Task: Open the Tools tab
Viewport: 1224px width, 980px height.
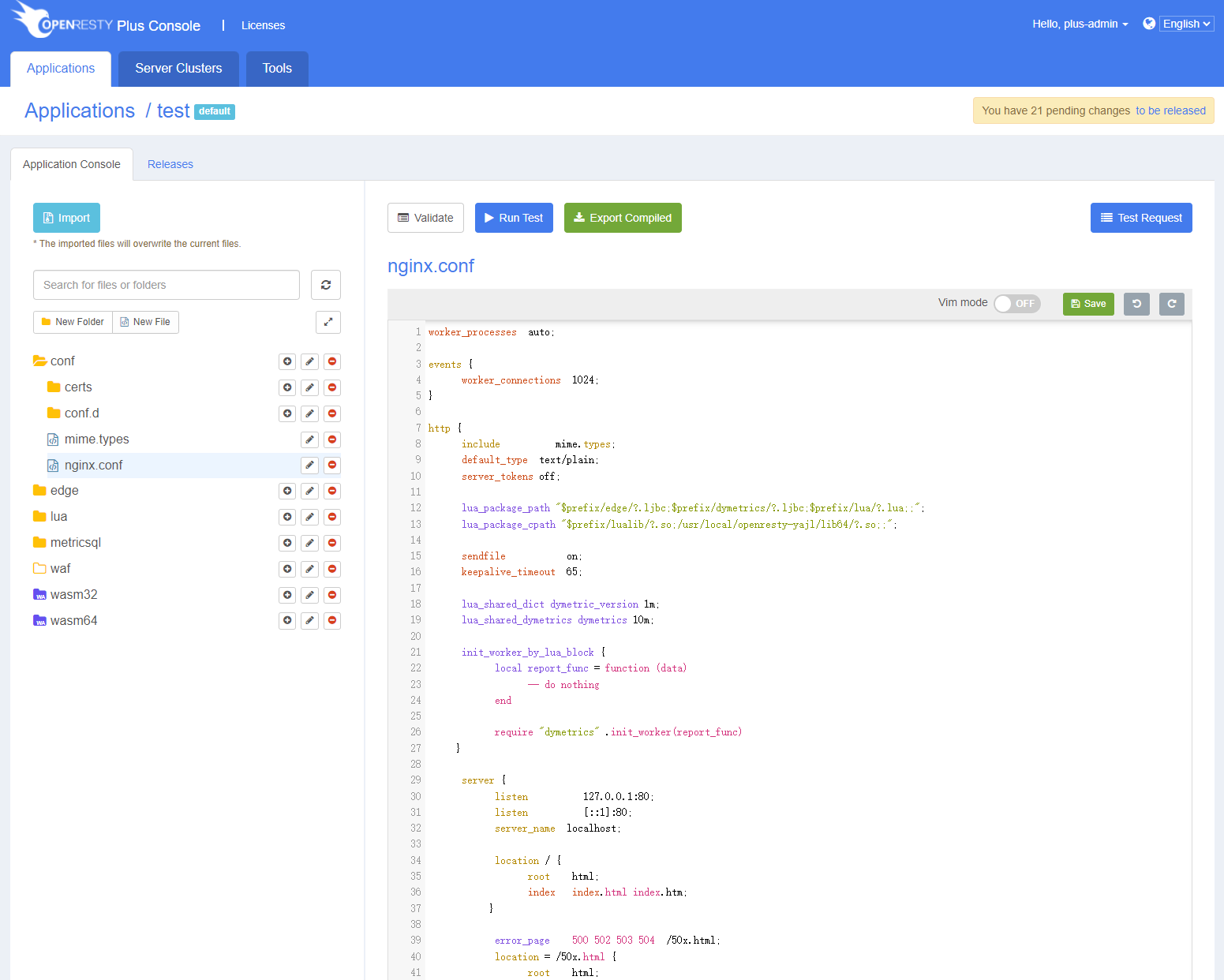Action: click(277, 69)
